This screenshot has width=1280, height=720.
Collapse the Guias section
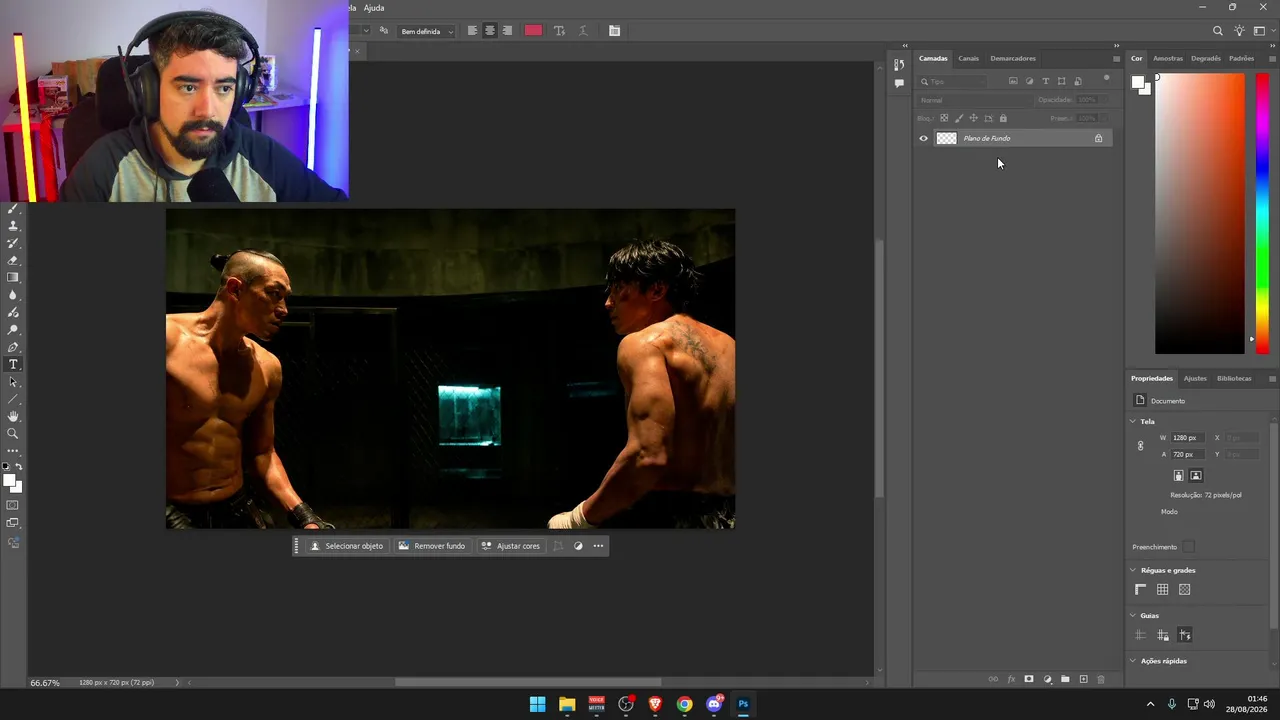[1133, 616]
